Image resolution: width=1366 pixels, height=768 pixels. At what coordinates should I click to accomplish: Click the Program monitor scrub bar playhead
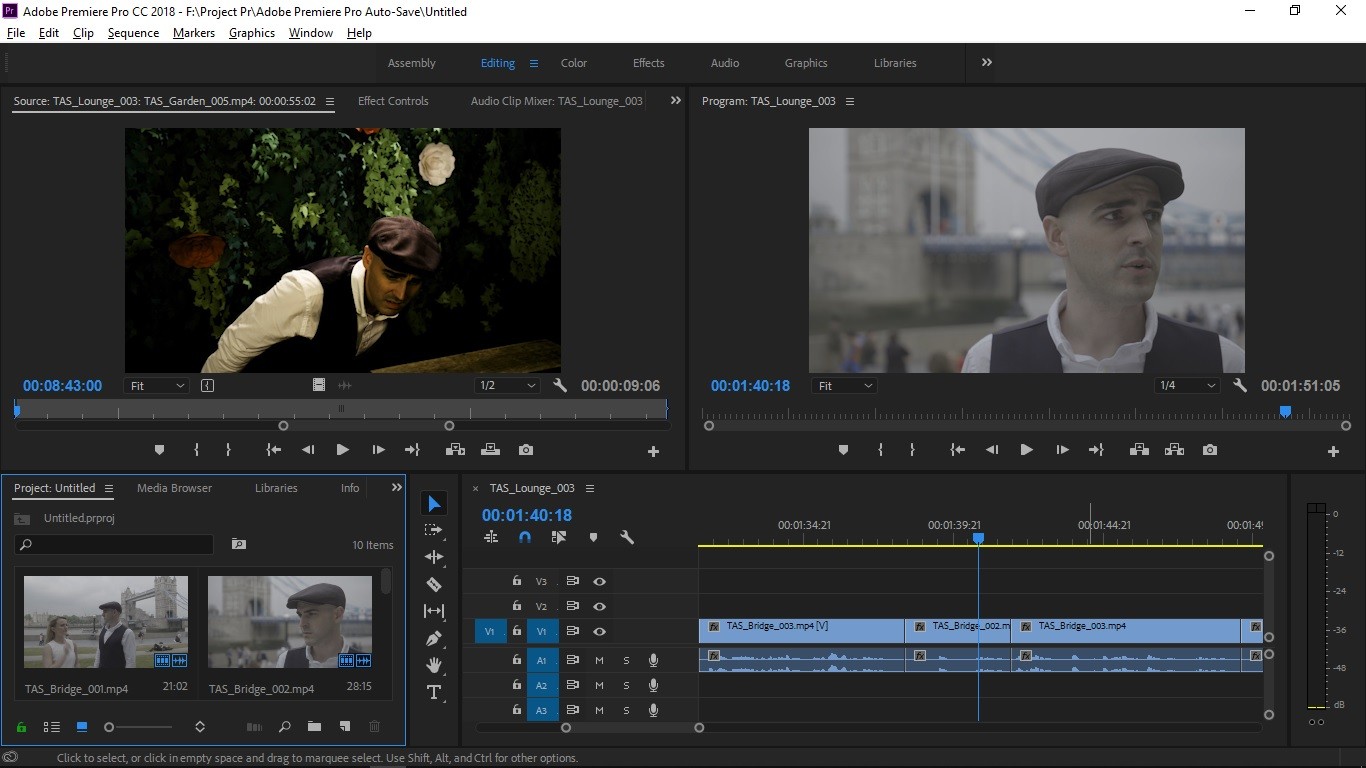pos(1285,411)
